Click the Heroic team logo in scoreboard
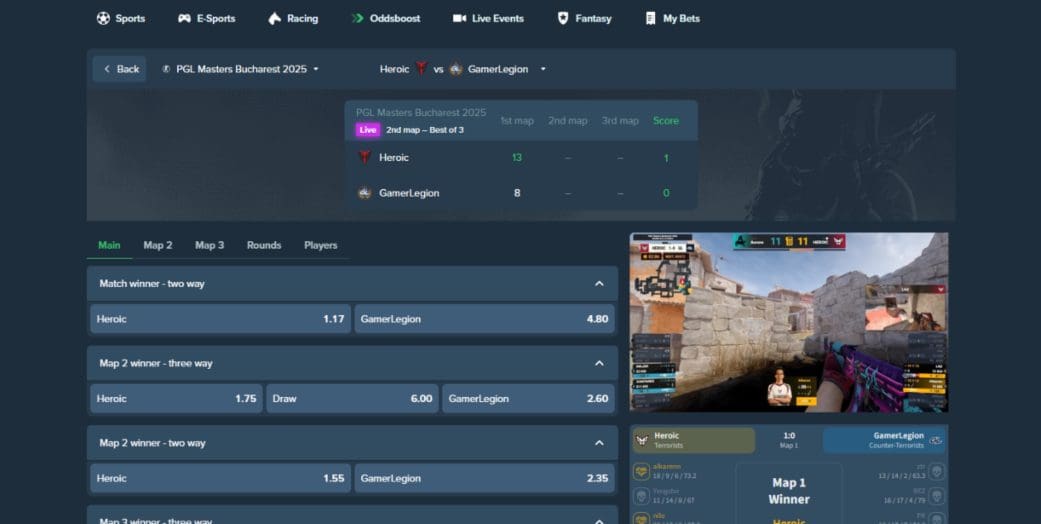1041x524 pixels. click(x=365, y=157)
